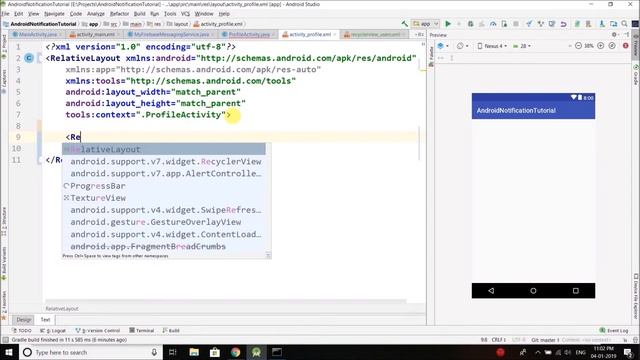Select SwipeRefresh autocomplete suggestion

point(164,210)
